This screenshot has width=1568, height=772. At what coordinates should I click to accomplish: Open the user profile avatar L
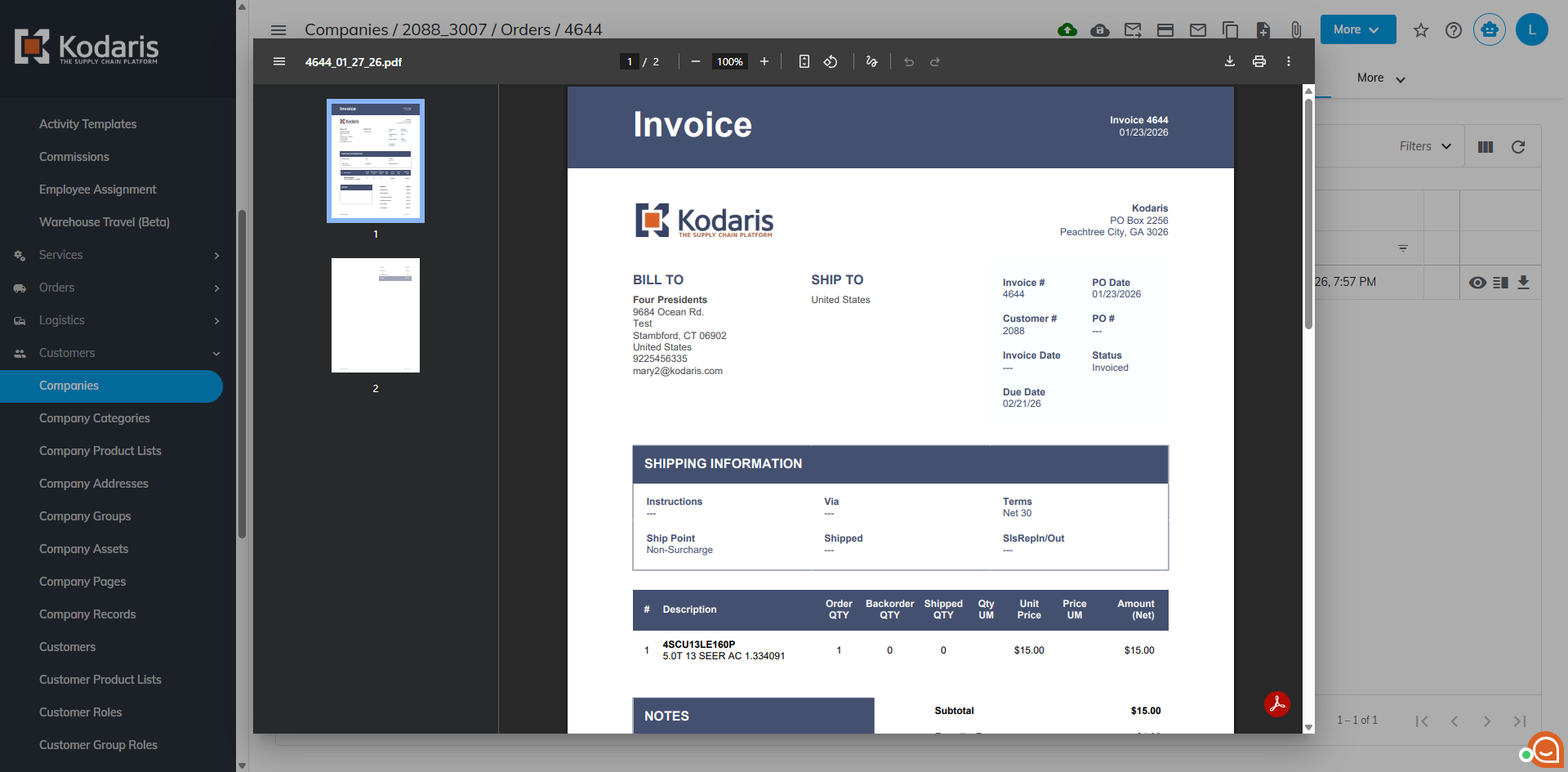[x=1532, y=29]
